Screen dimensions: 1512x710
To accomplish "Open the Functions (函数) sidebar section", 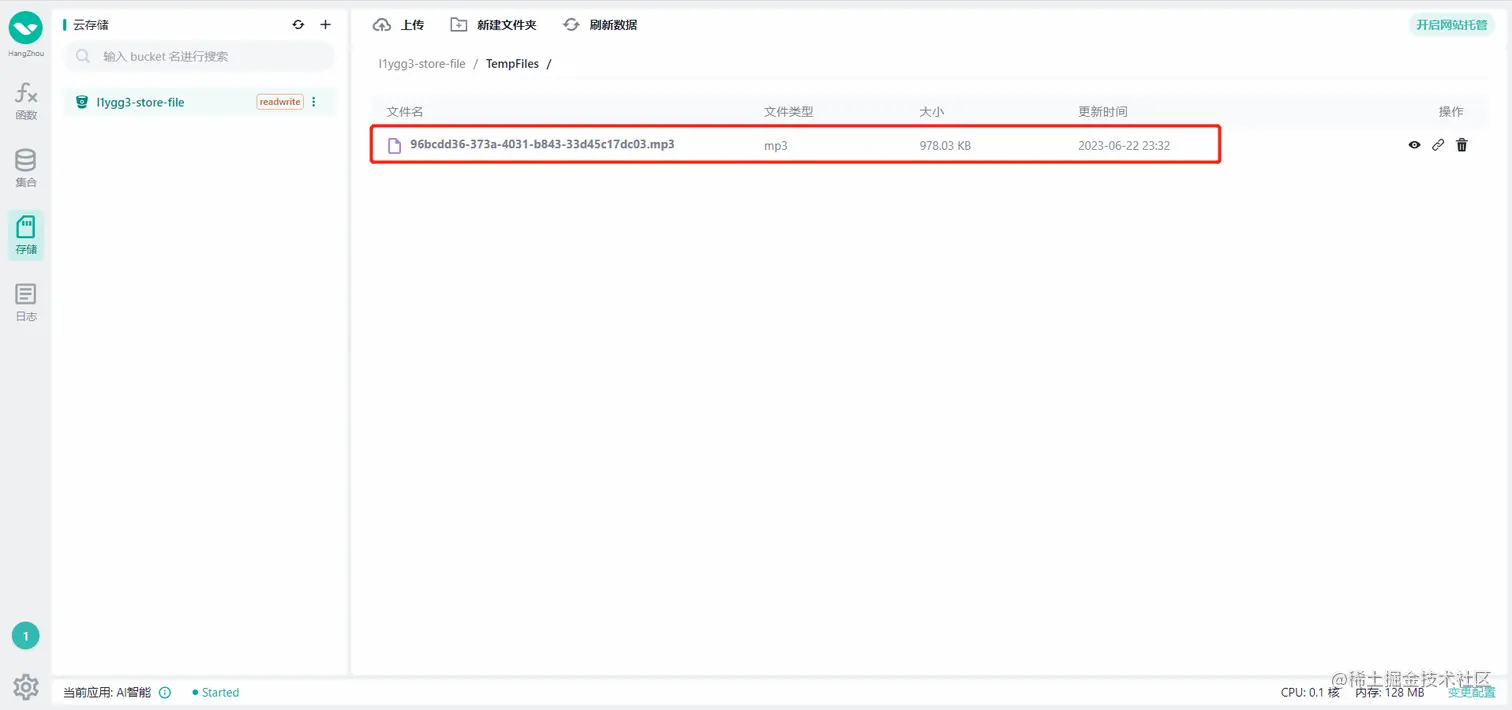I will (26, 102).
